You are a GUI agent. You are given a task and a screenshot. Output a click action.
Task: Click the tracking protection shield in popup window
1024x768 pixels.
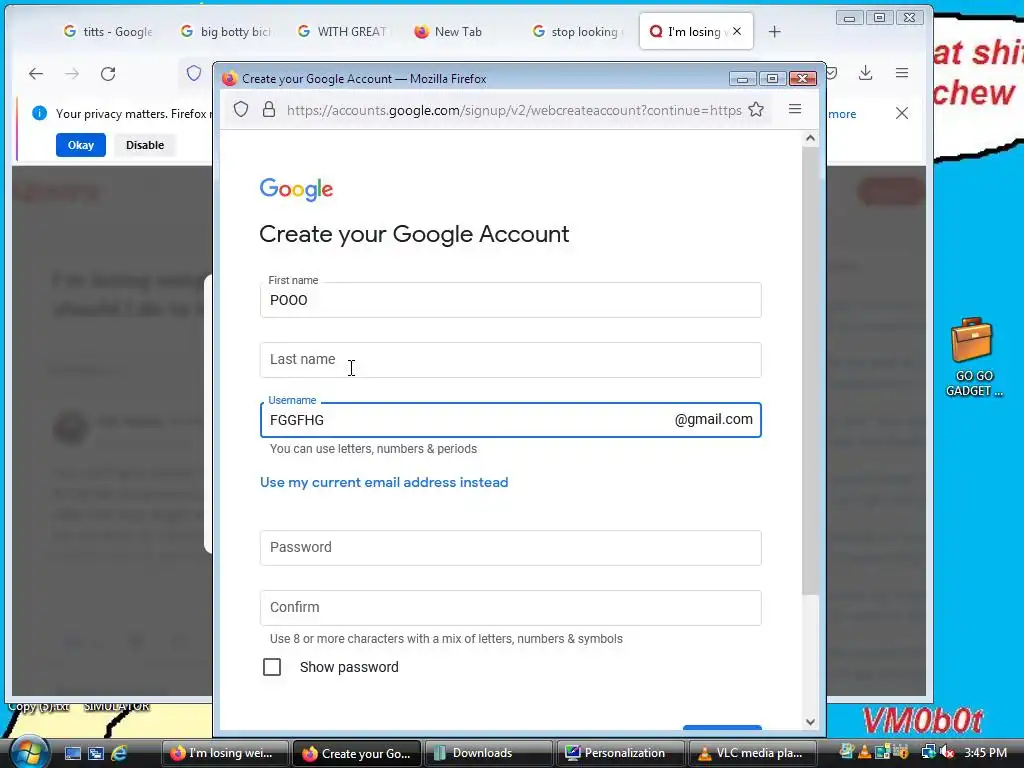(241, 109)
